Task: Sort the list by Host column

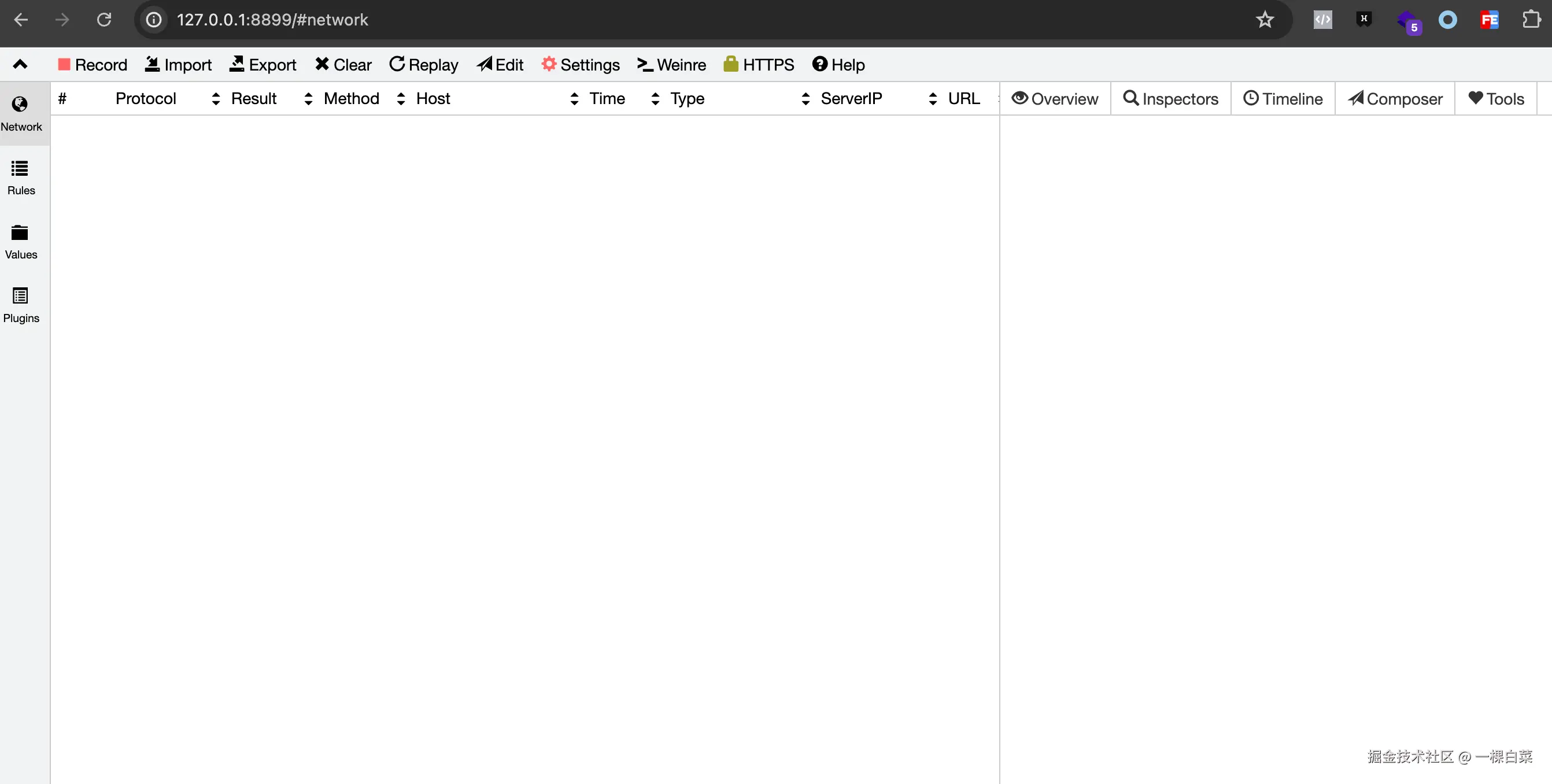Action: 433,98
